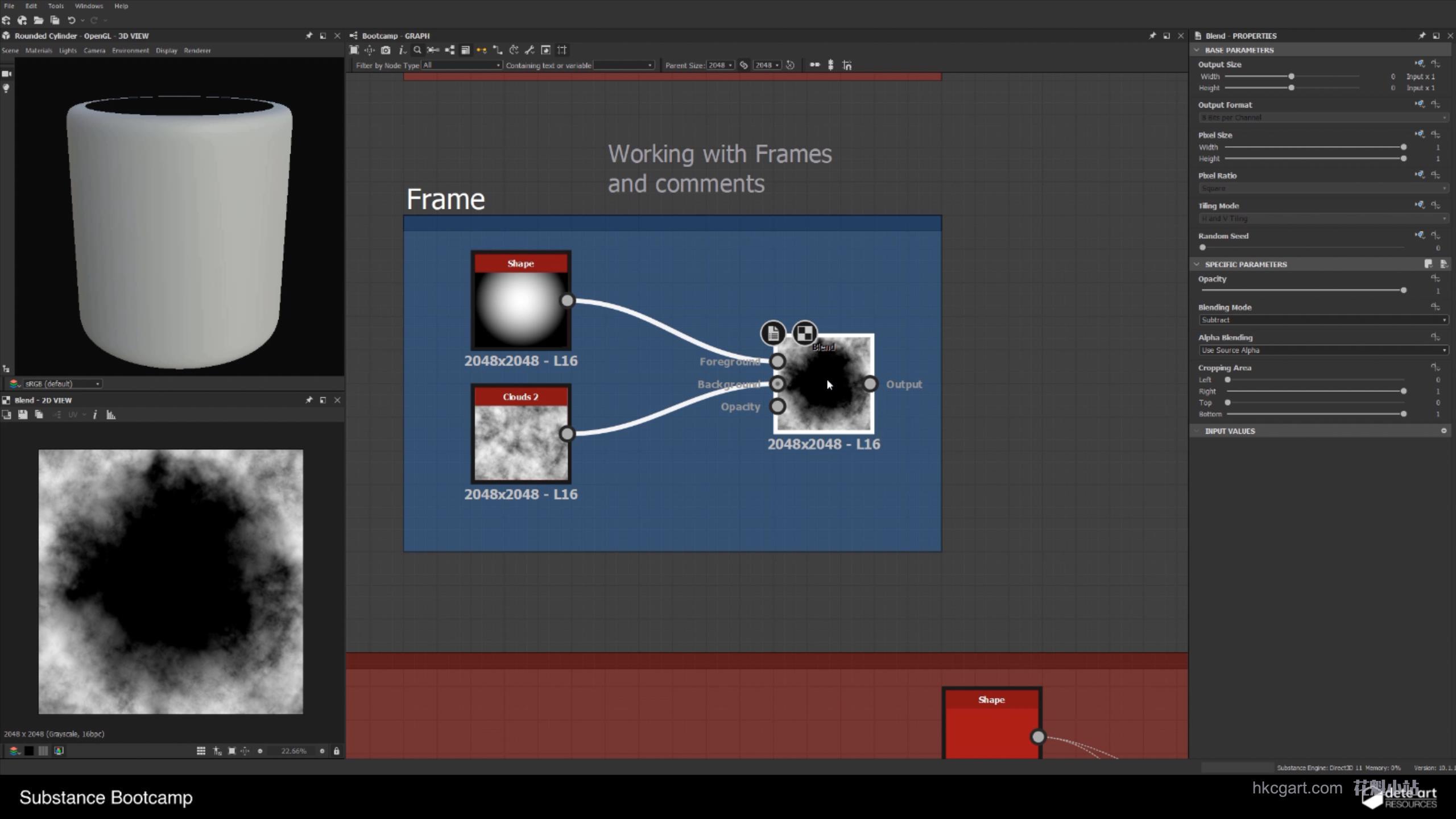Open first Parent Size 2048 dropdown

click(720, 65)
